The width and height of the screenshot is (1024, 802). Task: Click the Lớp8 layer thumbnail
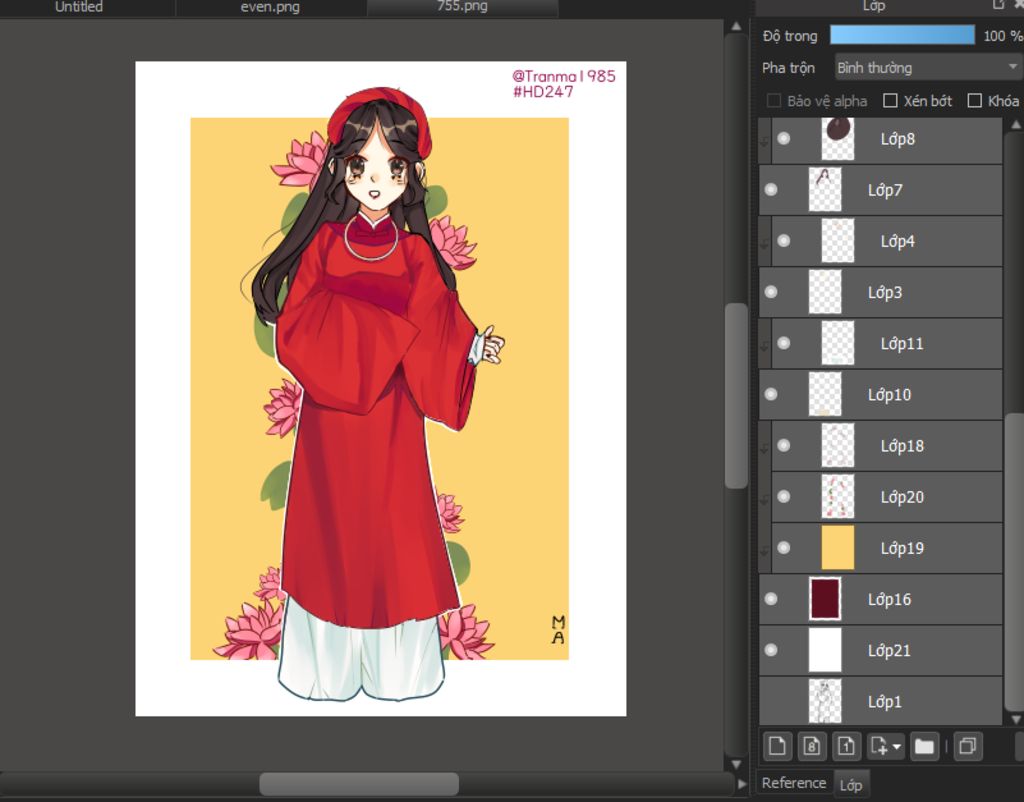click(838, 139)
